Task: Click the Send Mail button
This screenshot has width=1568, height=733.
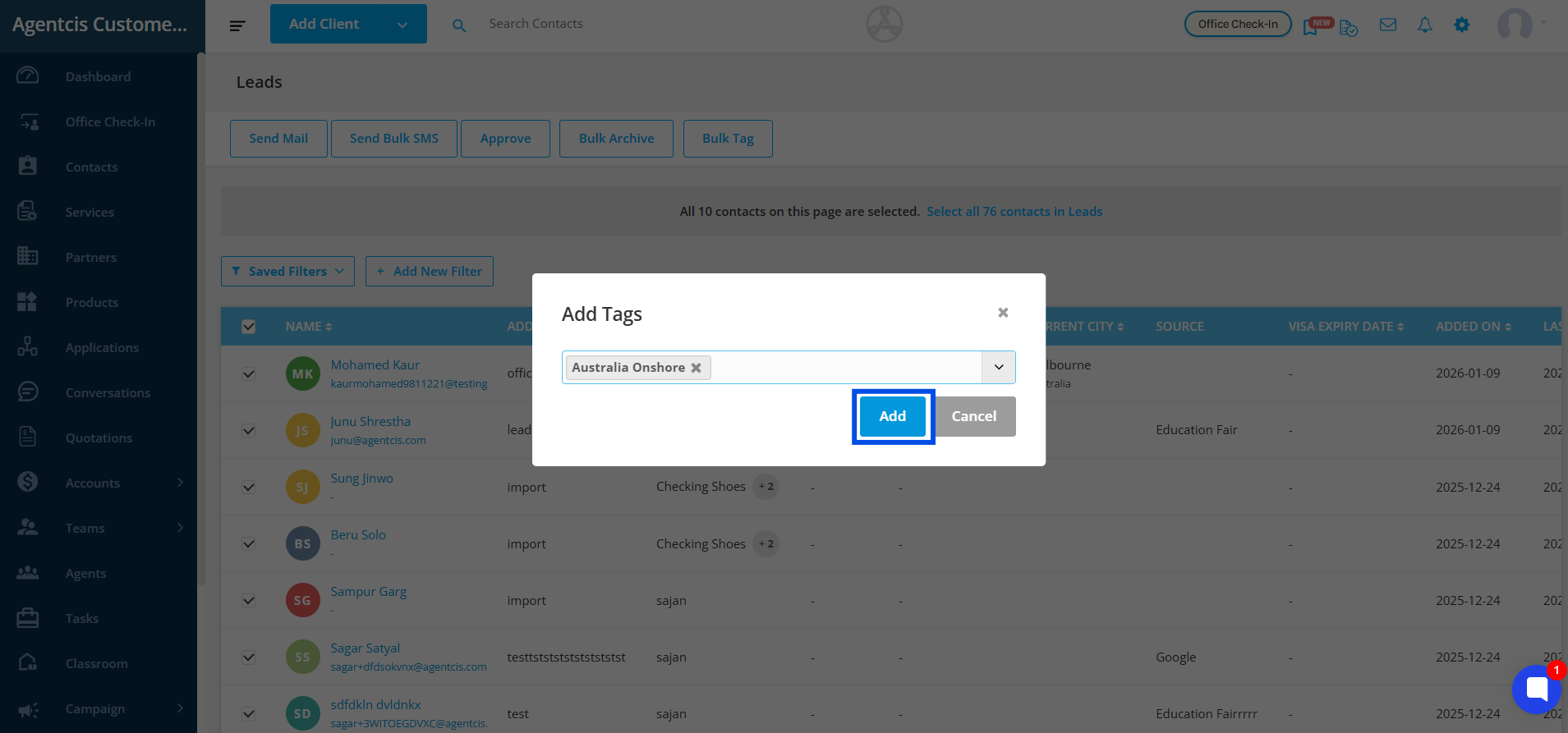Action: pos(278,139)
